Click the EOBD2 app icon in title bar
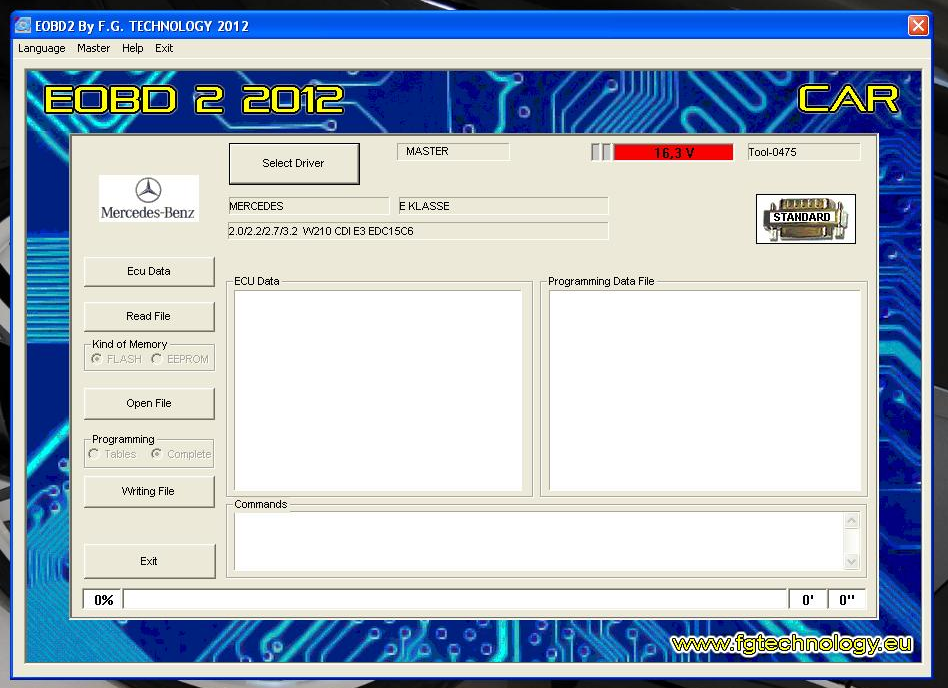The width and height of the screenshot is (948, 688). click(x=23, y=26)
